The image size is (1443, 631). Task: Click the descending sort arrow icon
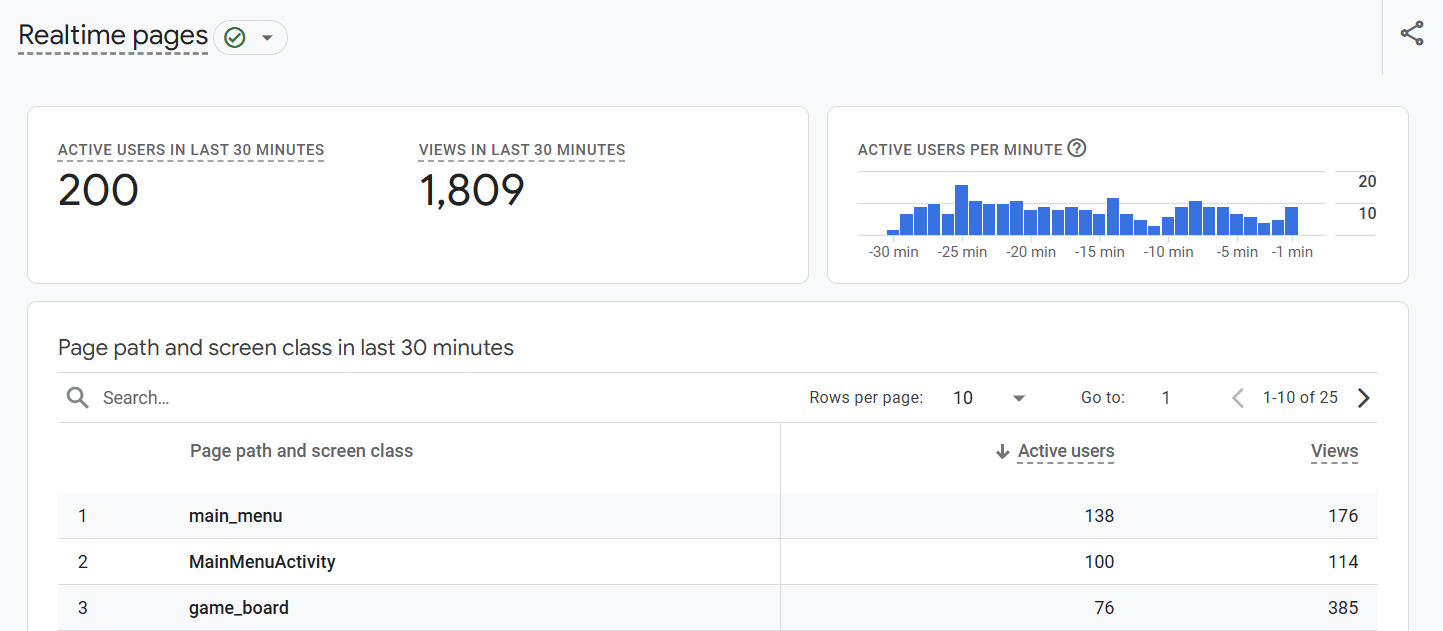point(1003,452)
